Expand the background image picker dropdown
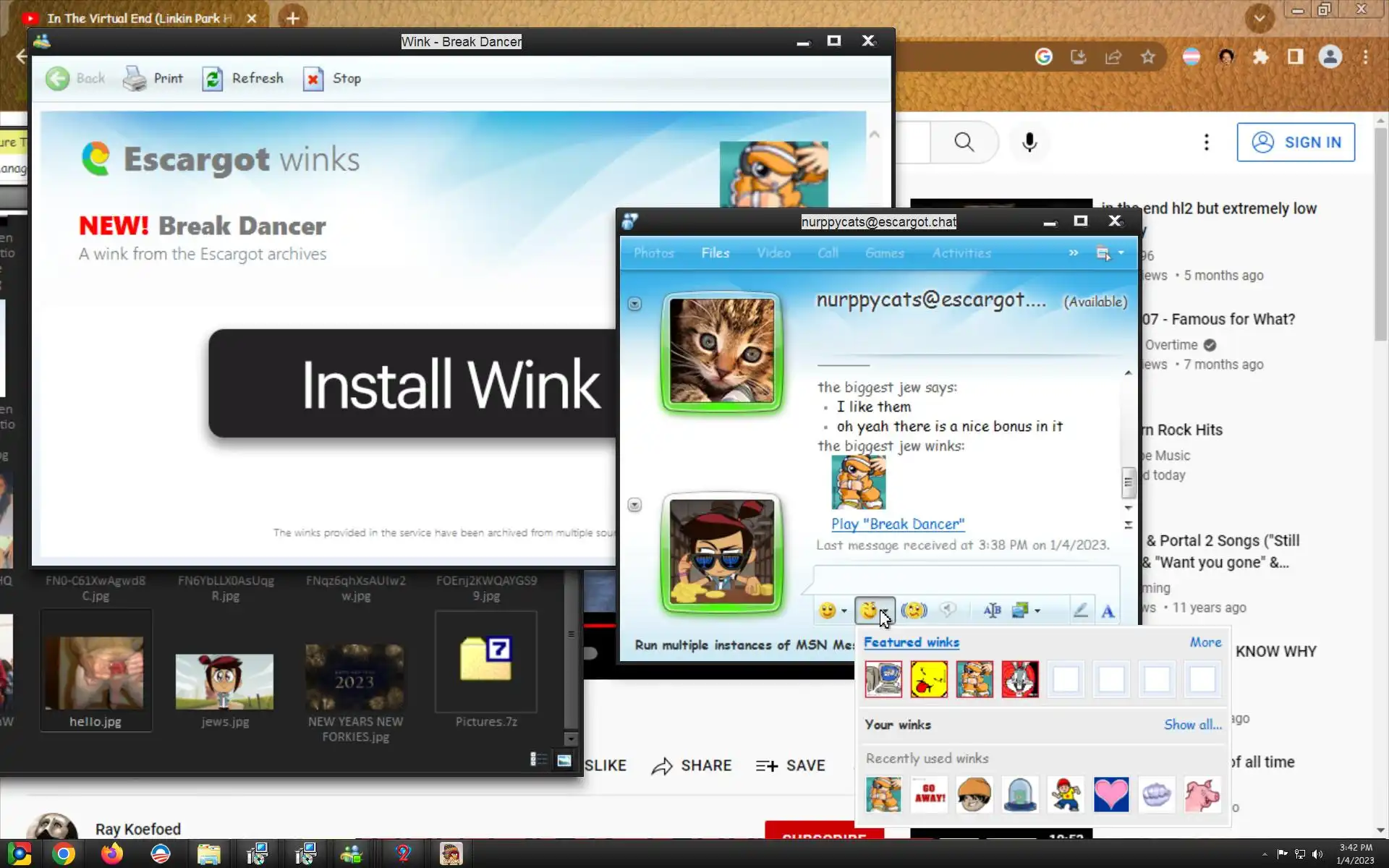This screenshot has height=868, width=1389. 1037,612
